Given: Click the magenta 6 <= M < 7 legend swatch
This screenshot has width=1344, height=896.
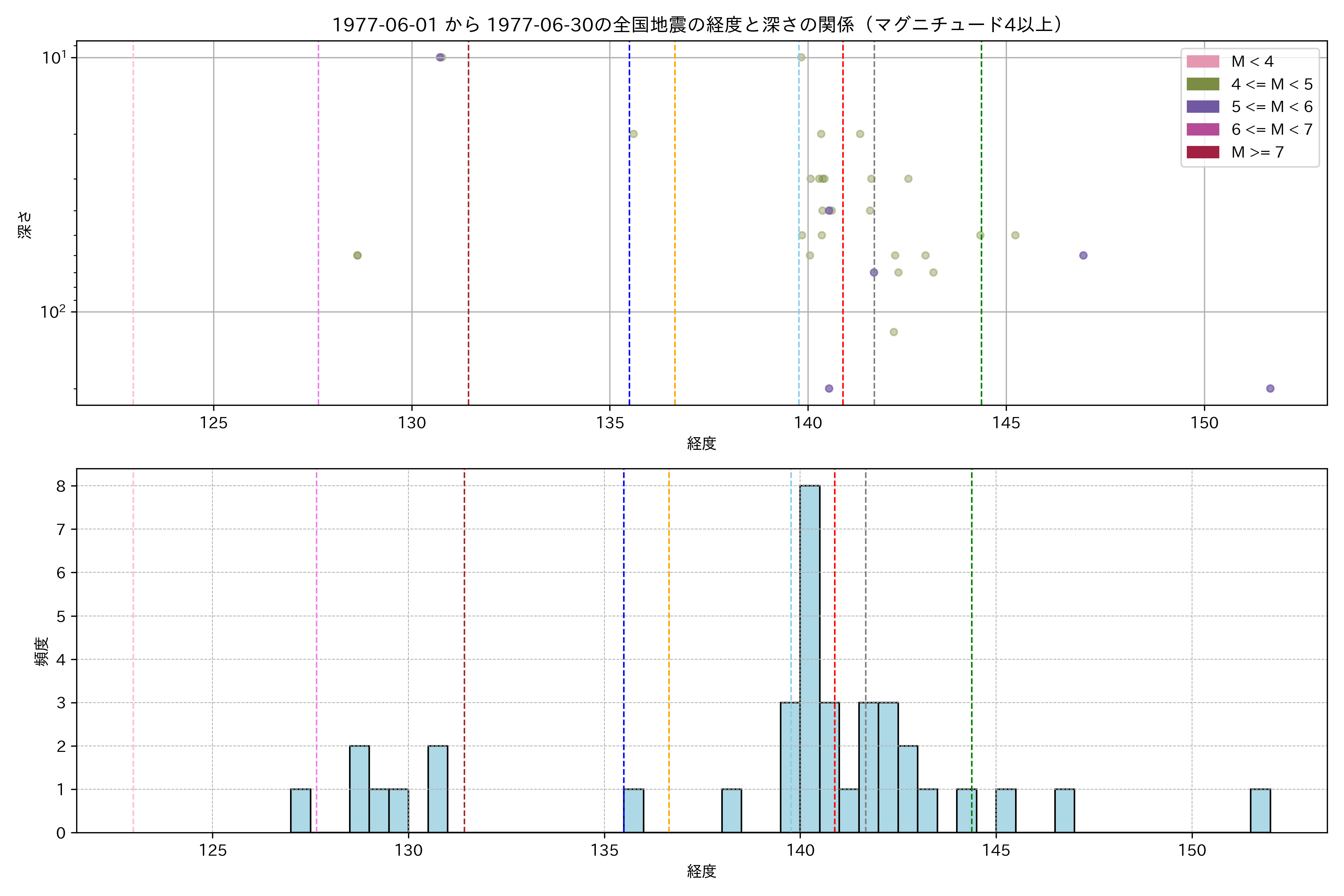Looking at the screenshot, I should click(1203, 129).
